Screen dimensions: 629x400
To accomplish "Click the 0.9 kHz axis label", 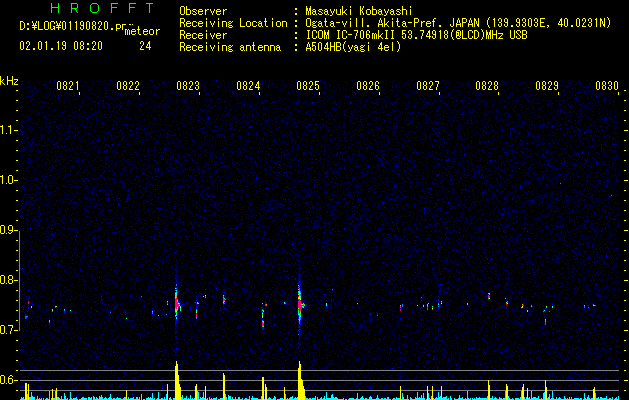I will tap(8, 230).
